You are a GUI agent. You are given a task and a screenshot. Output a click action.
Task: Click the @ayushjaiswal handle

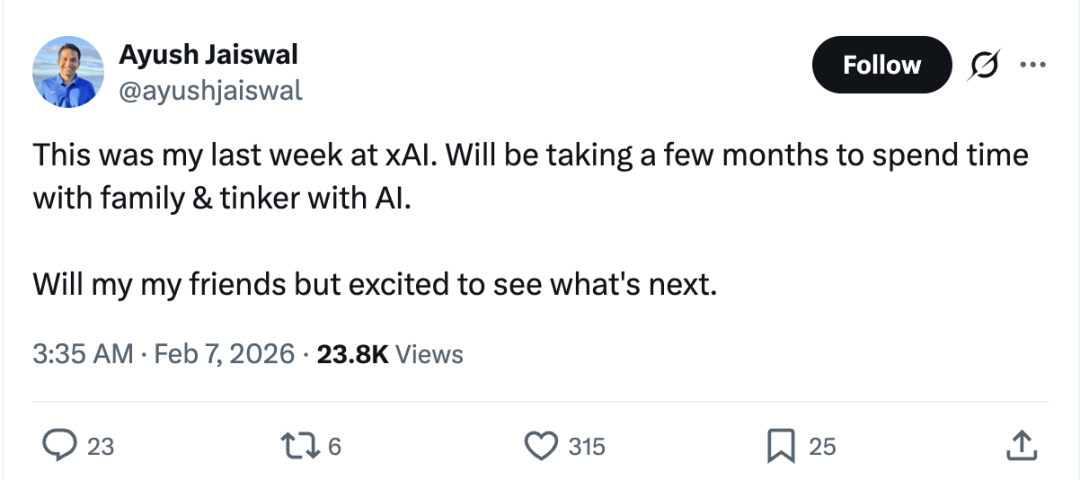coord(210,91)
